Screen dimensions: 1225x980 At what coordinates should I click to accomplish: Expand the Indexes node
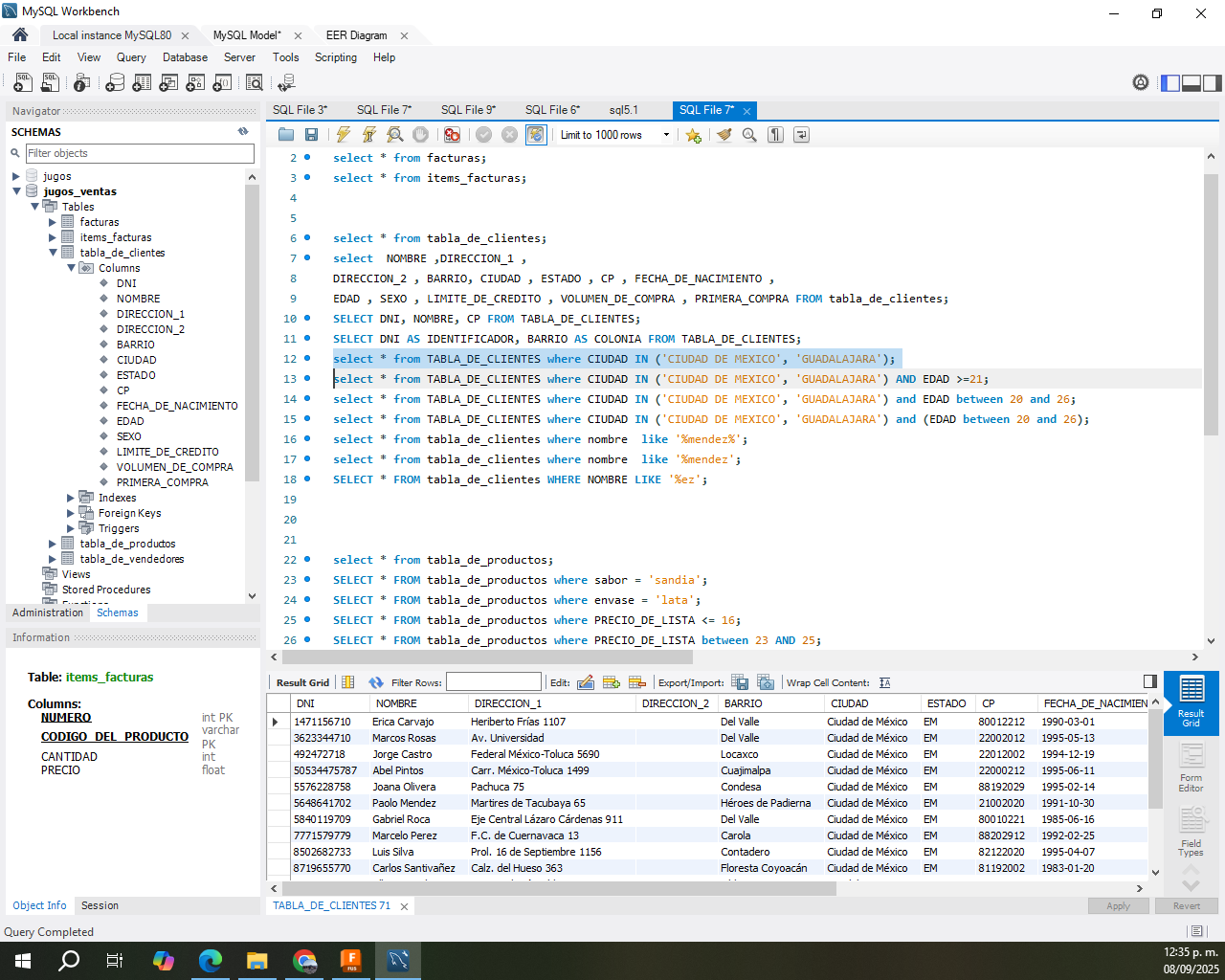71,498
